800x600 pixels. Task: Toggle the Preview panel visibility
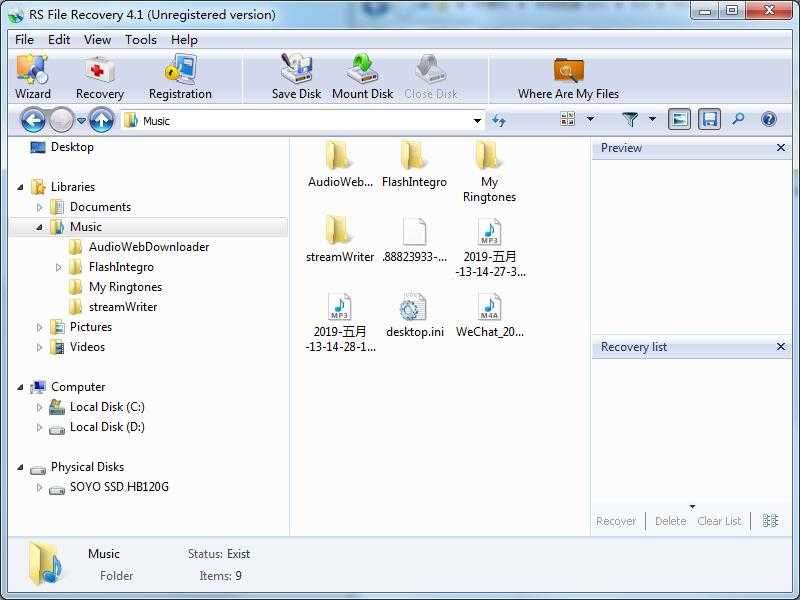[681, 119]
